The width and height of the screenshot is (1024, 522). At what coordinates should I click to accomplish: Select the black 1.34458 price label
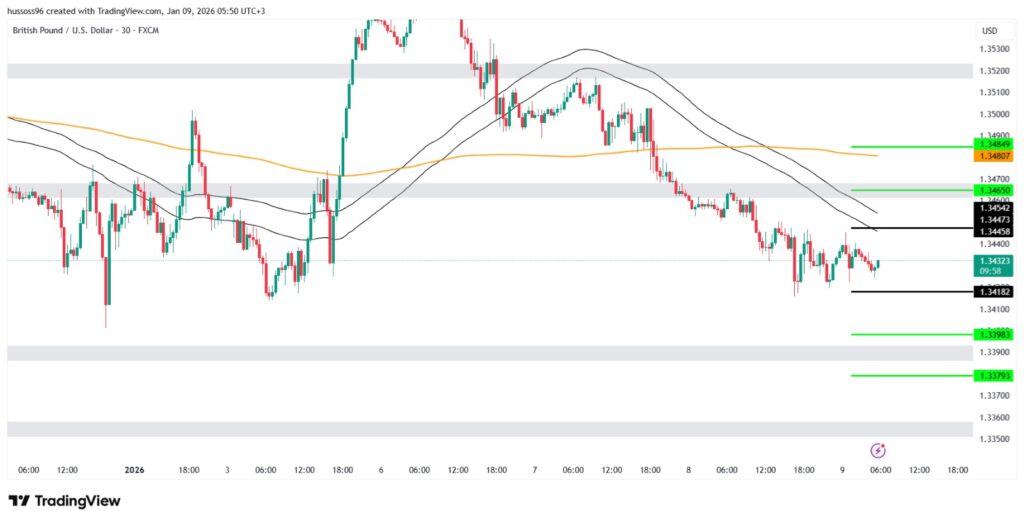point(994,231)
